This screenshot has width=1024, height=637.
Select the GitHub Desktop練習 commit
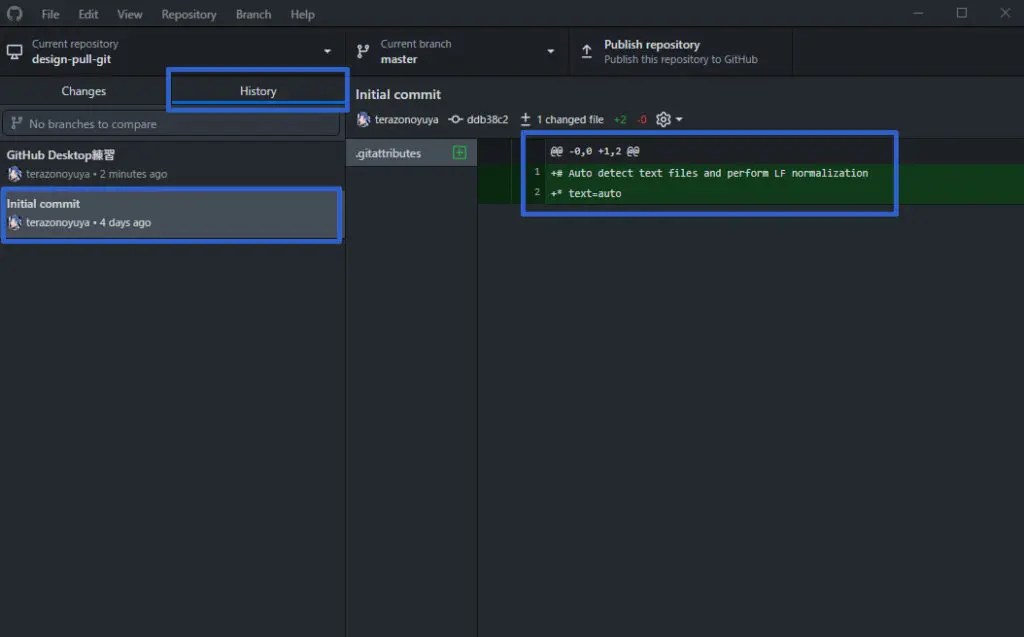tap(172, 164)
